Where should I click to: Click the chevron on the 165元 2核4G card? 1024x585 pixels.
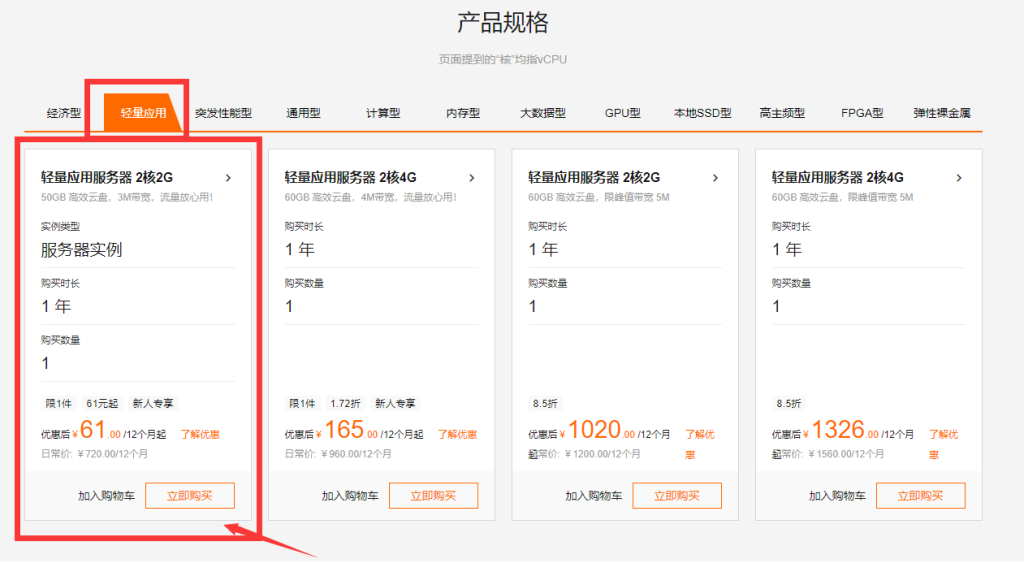coord(472,178)
